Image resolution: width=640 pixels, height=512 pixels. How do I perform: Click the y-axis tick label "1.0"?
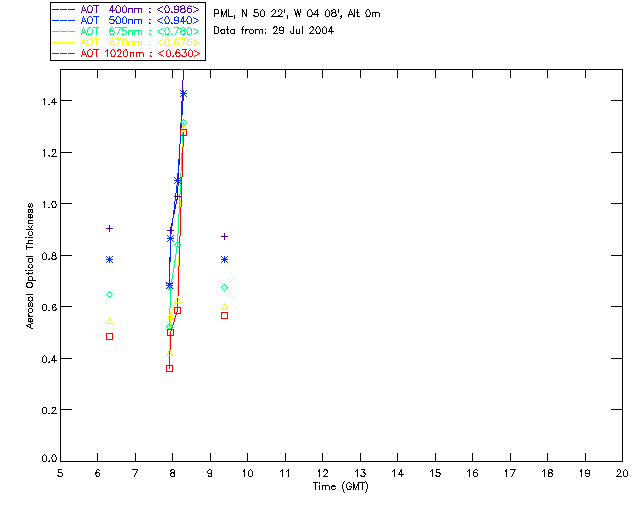(x=49, y=204)
